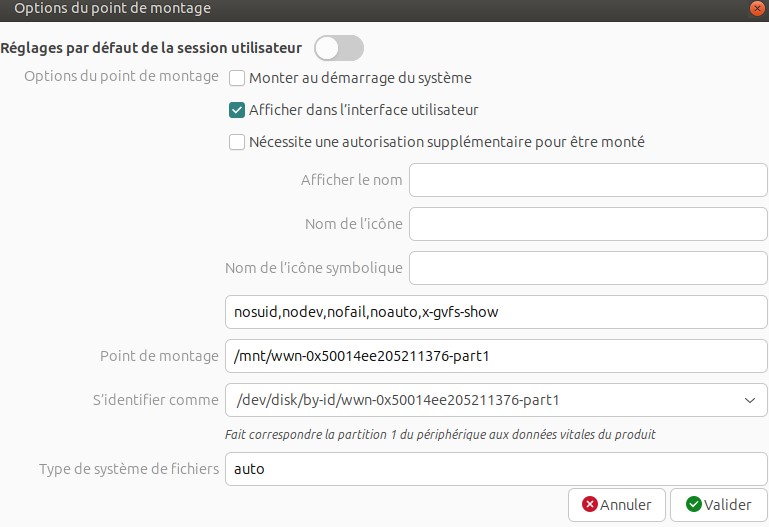Click the Annuler button
769x527 pixels.
616,504
